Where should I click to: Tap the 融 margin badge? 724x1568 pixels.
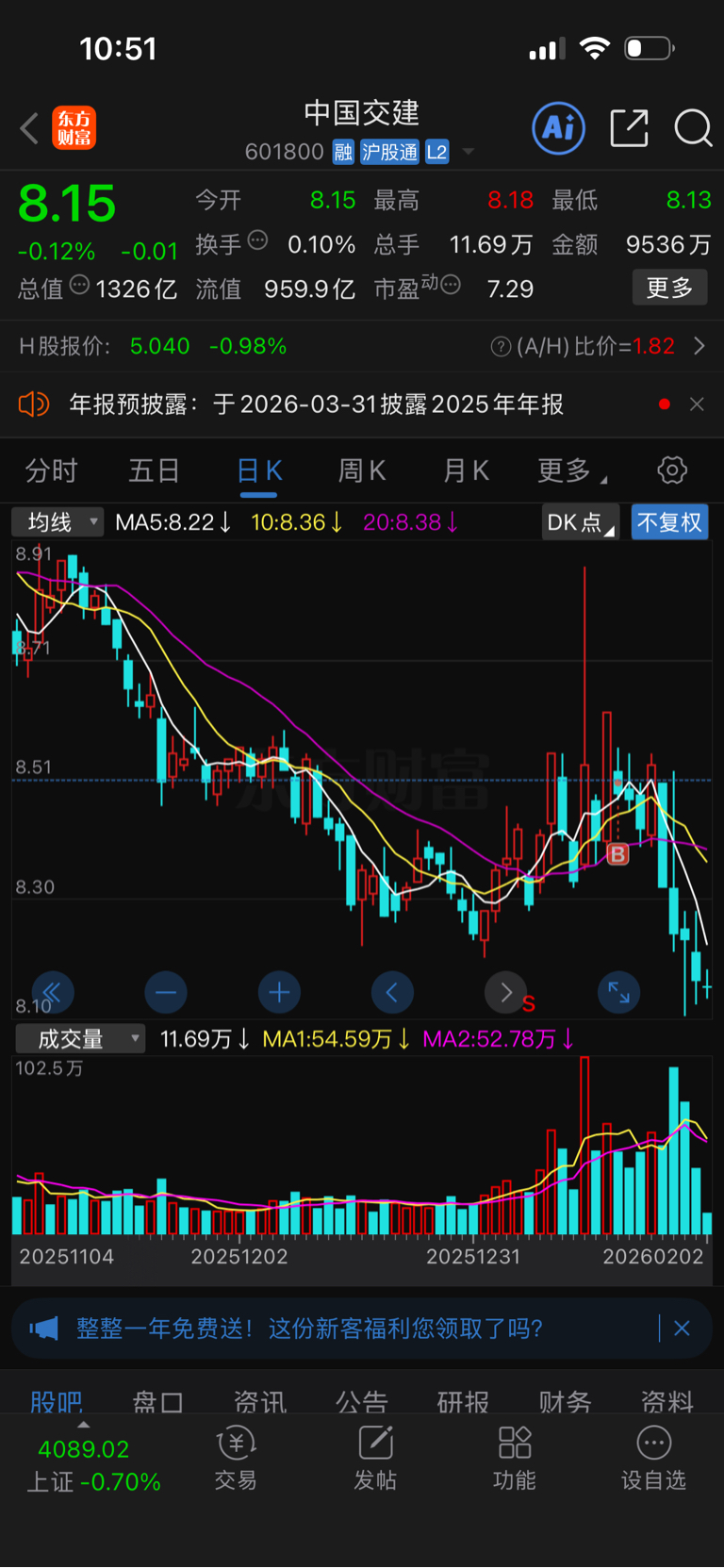[x=343, y=152]
